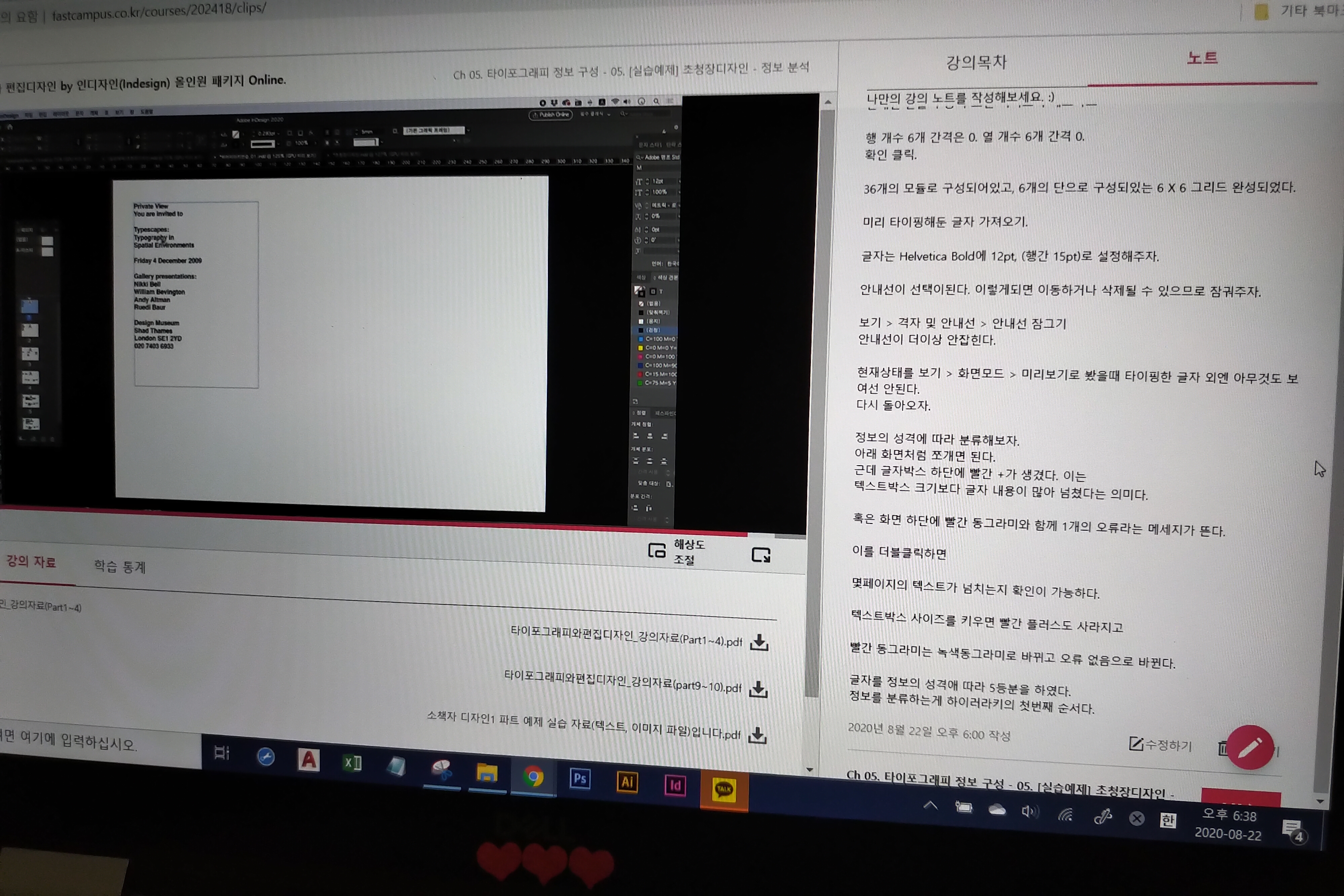The image size is (1344, 896).
Task: Click the timestamp 2020년 8월 22일 오후 6:00 작성
Action: [x=929, y=732]
